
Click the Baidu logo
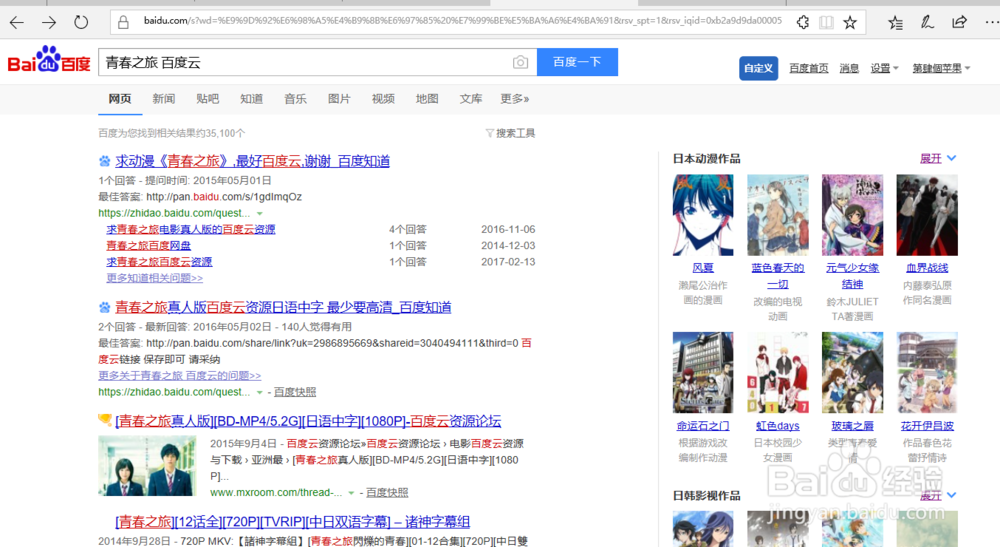click(49, 59)
